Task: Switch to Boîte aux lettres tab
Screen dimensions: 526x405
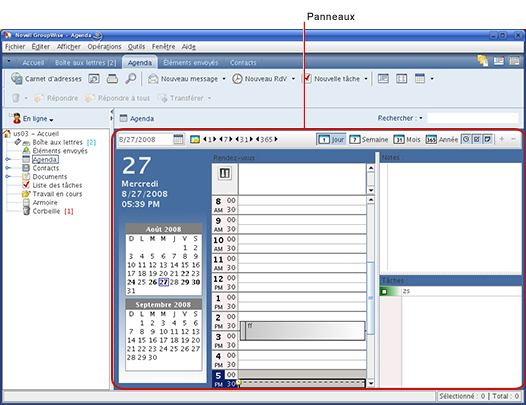Action: [x=86, y=63]
